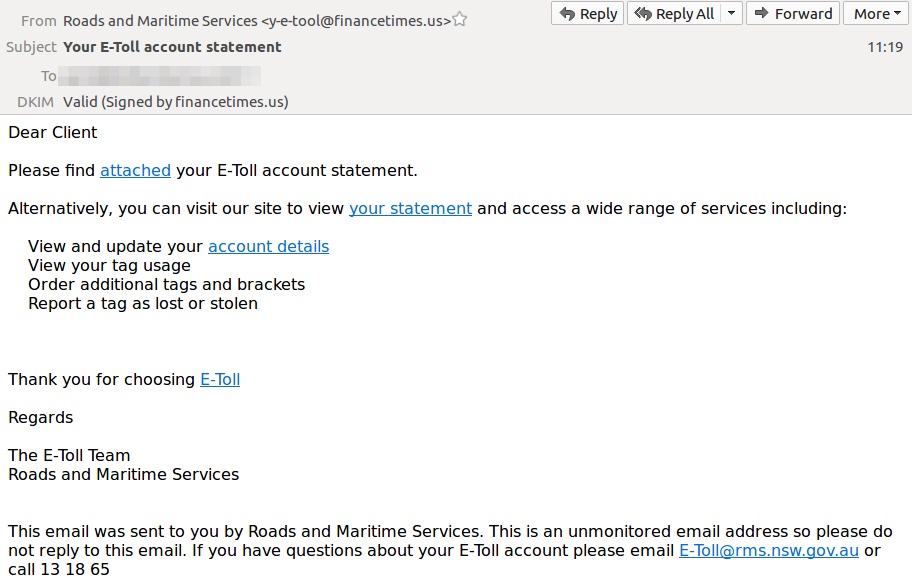The height and width of the screenshot is (584, 912).
Task: Click the Forward arrow icon
Action: click(x=761, y=13)
